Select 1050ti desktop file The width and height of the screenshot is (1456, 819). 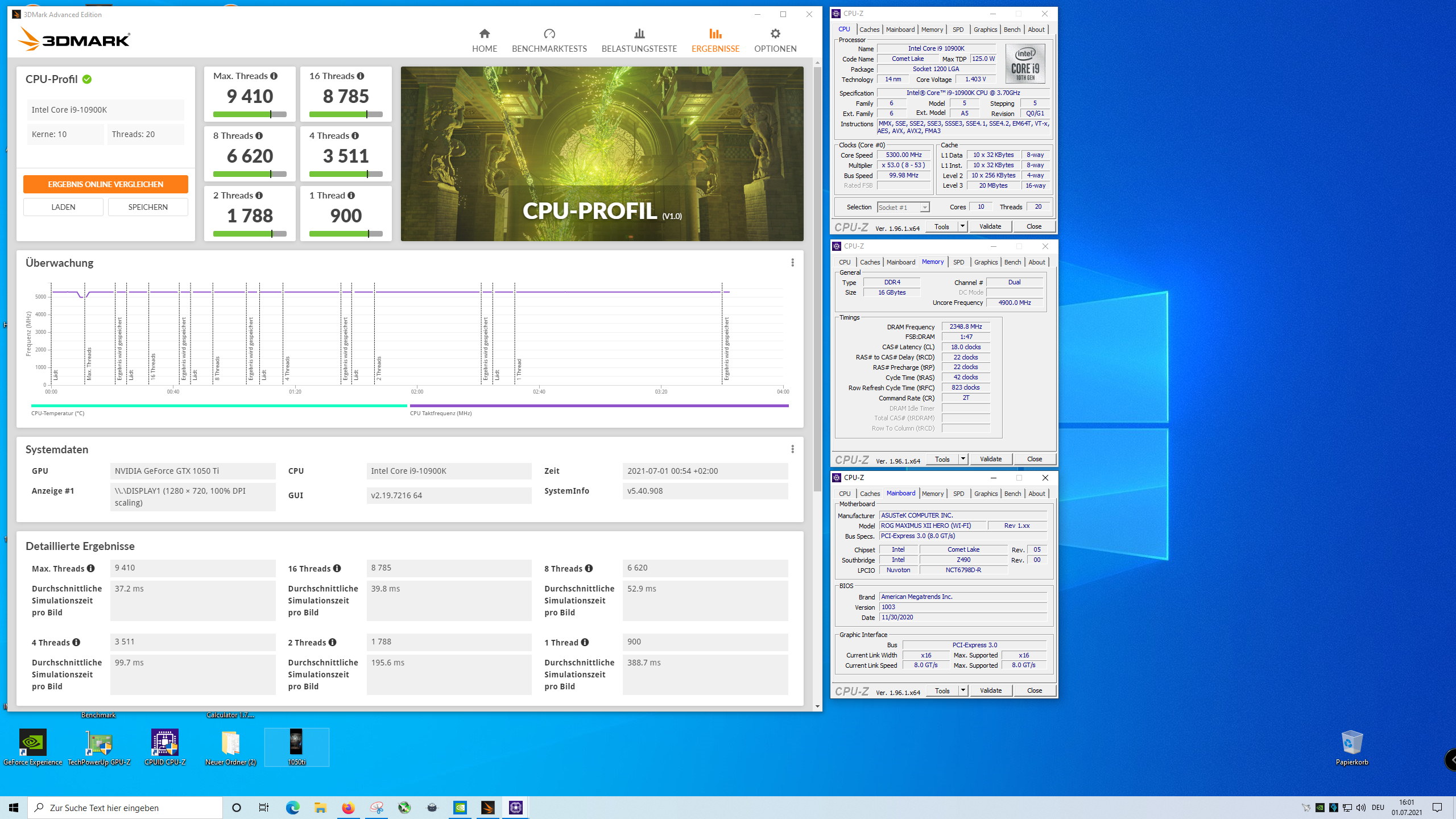(297, 747)
